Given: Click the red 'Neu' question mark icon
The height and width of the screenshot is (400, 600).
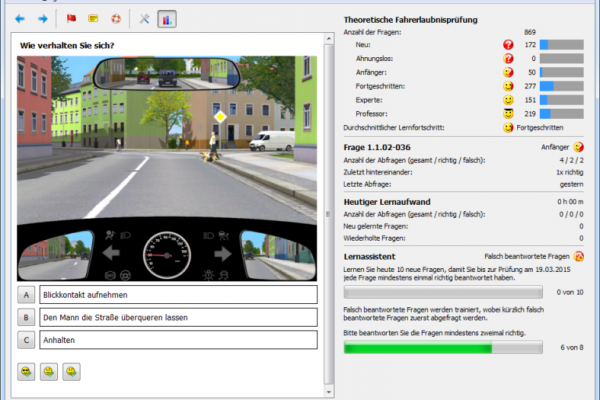Looking at the screenshot, I should (509, 45).
